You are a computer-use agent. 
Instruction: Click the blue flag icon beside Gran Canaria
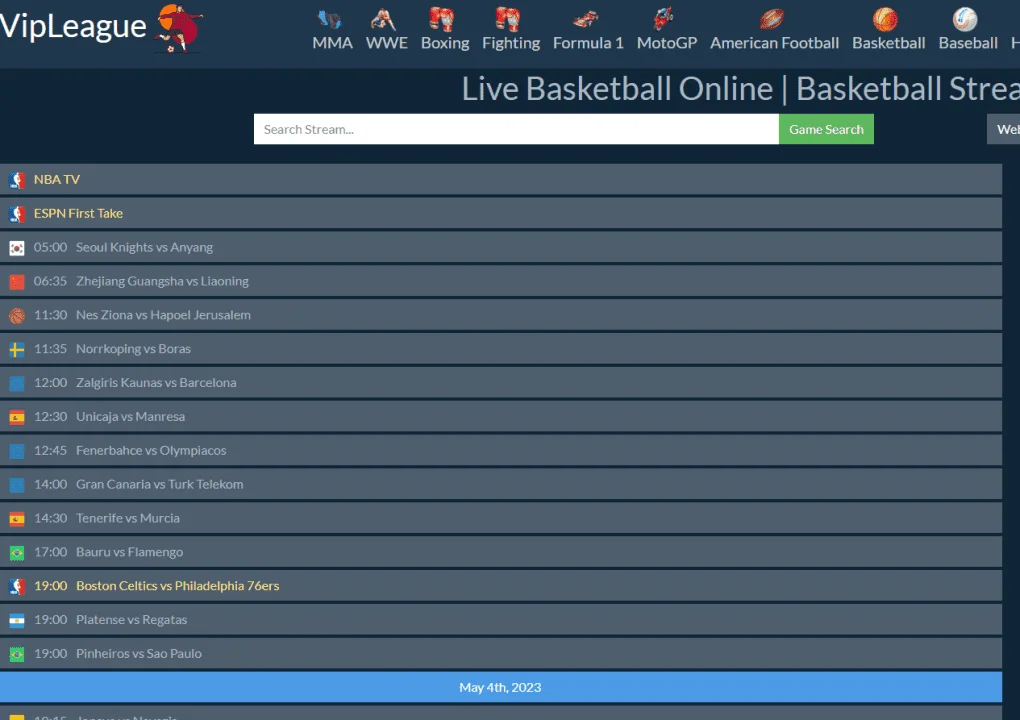tap(17, 485)
